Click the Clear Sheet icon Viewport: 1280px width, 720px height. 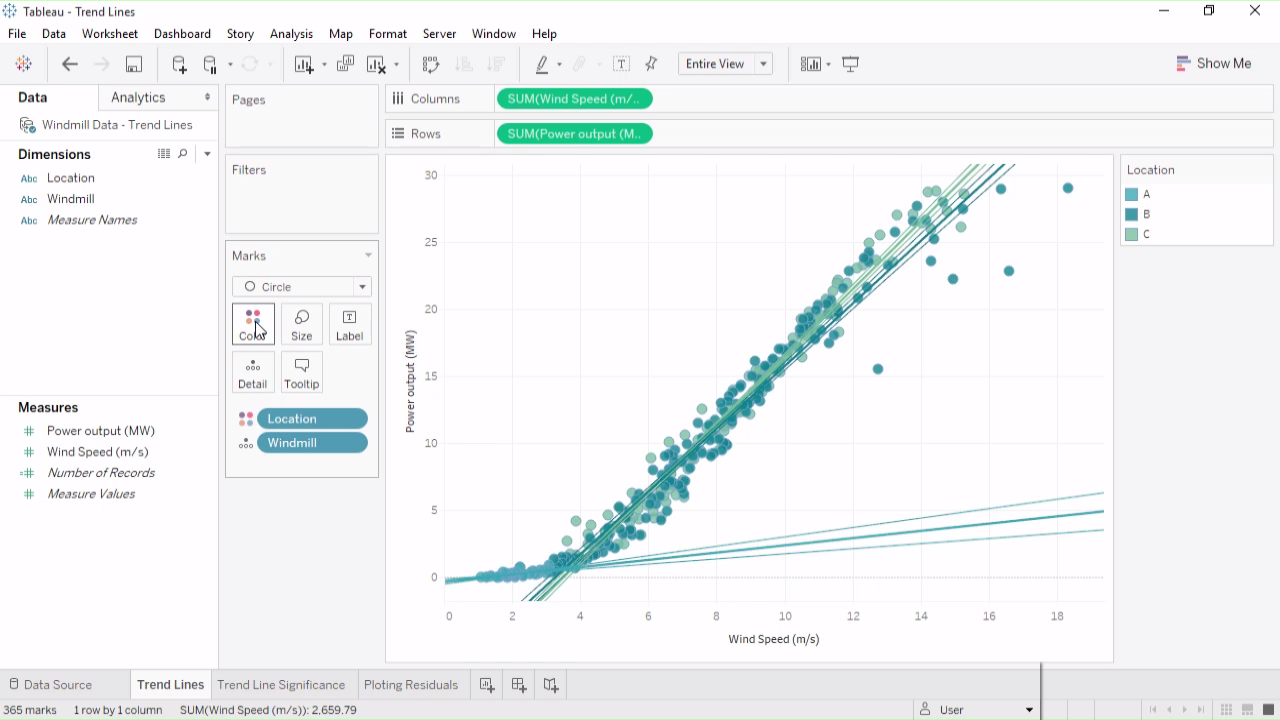[x=376, y=64]
